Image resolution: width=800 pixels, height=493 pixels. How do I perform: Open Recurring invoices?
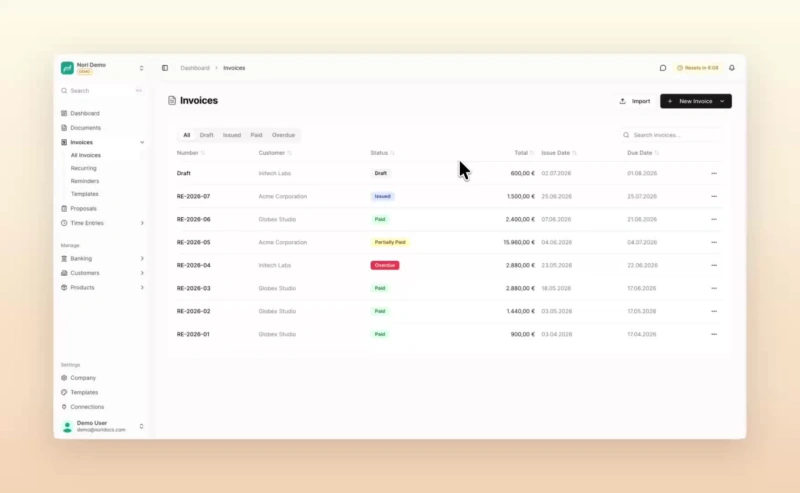click(84, 168)
